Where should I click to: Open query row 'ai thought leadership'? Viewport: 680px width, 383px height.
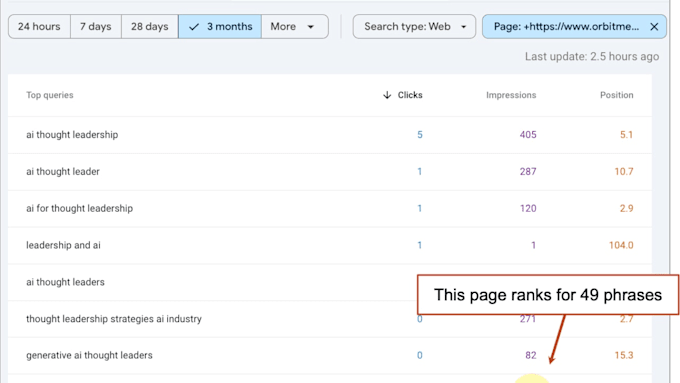pos(330,134)
